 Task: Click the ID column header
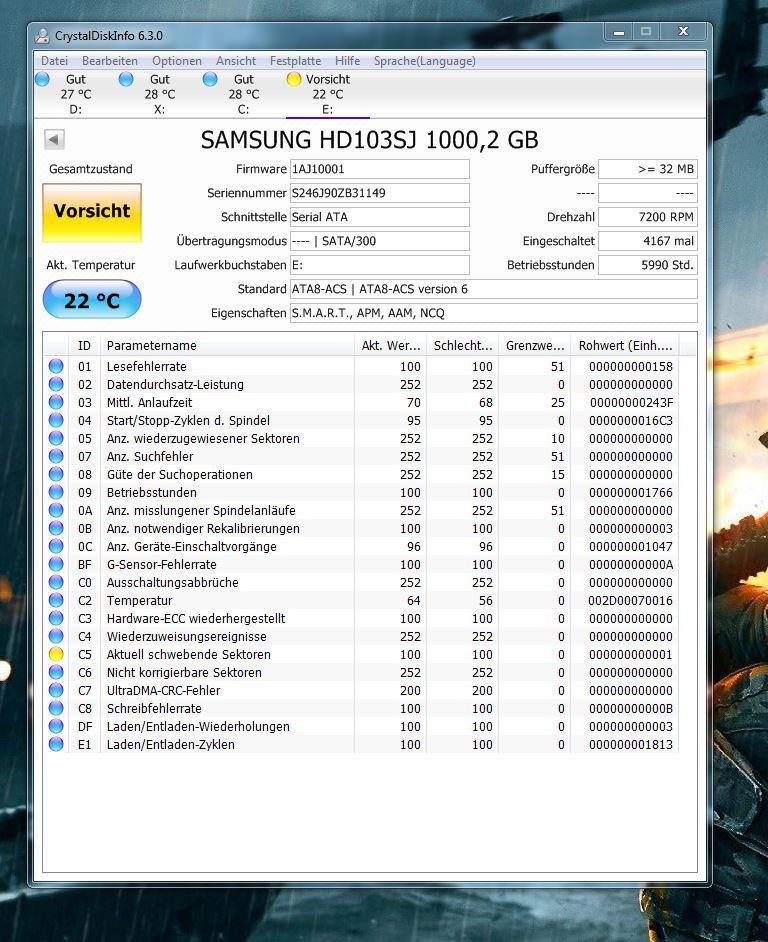[85, 345]
